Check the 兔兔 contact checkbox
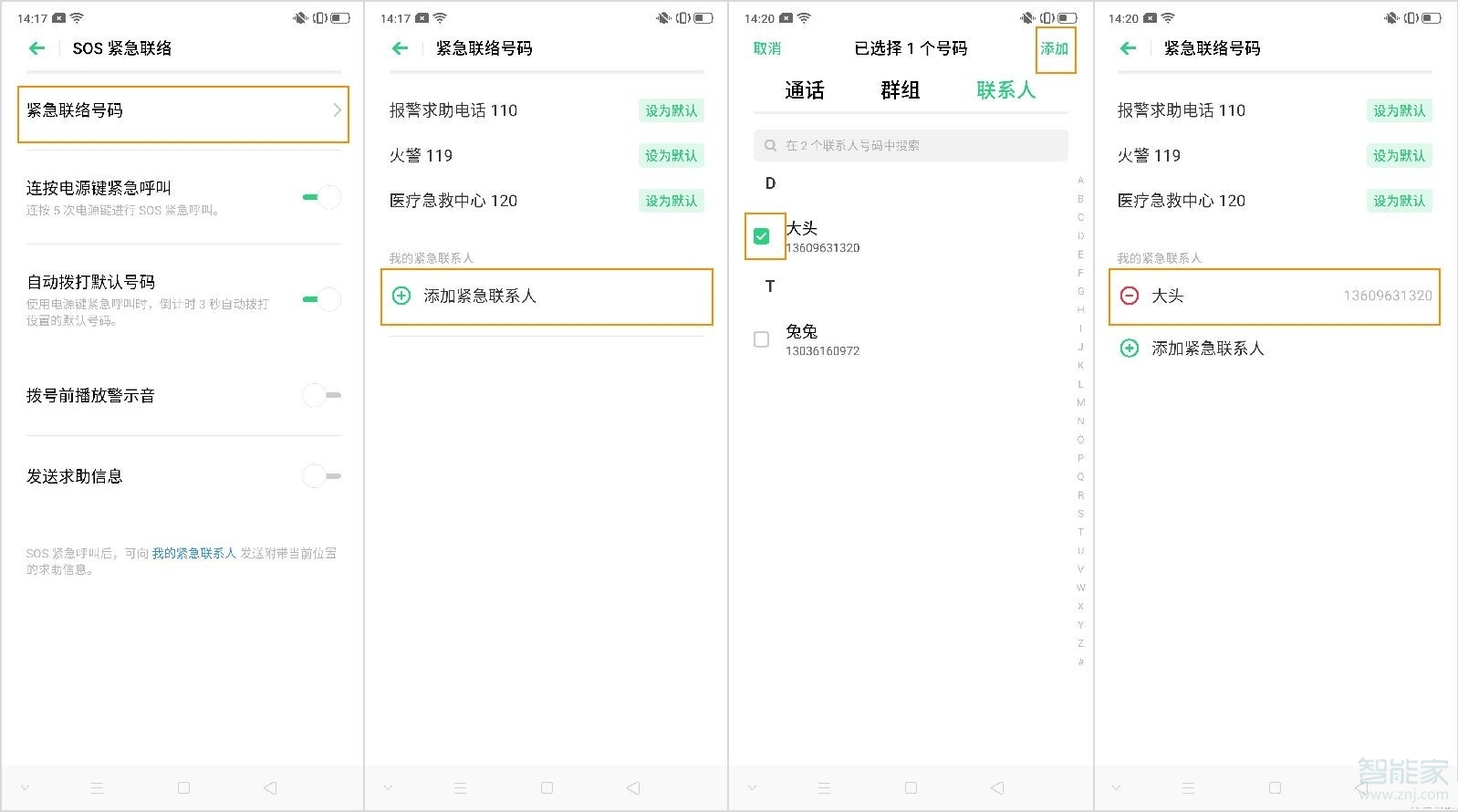 (762, 339)
